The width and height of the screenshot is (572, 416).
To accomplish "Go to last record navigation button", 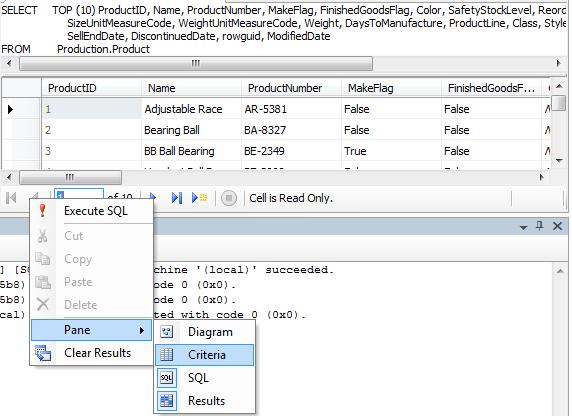I will [x=177, y=198].
